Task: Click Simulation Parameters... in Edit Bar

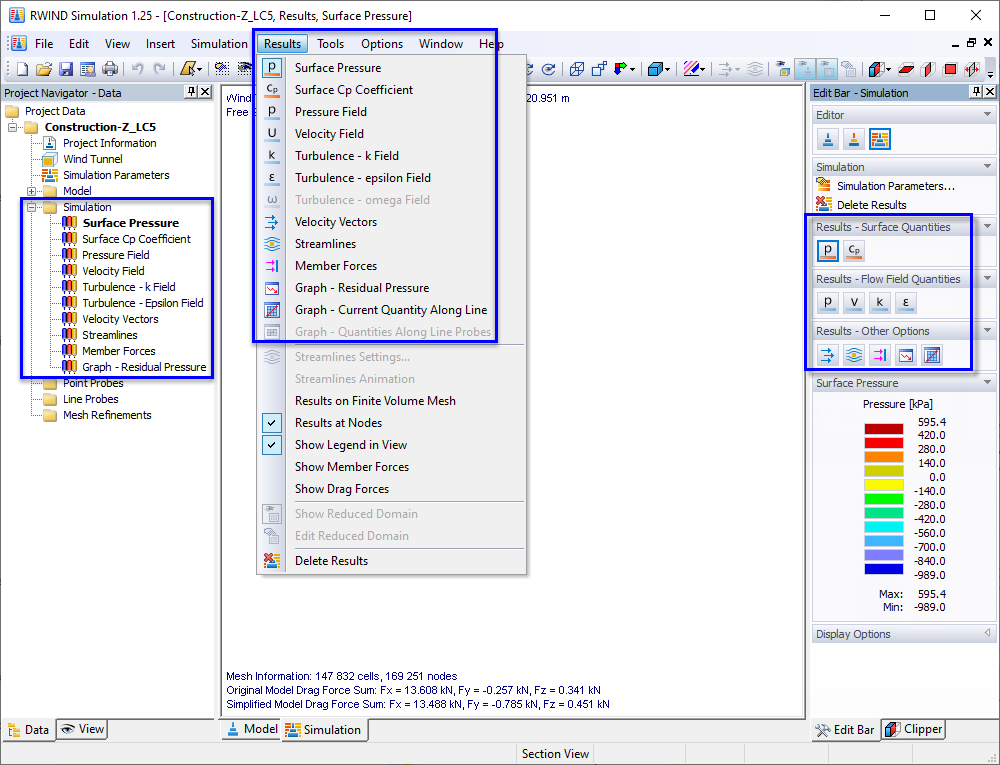Action: coord(895,186)
